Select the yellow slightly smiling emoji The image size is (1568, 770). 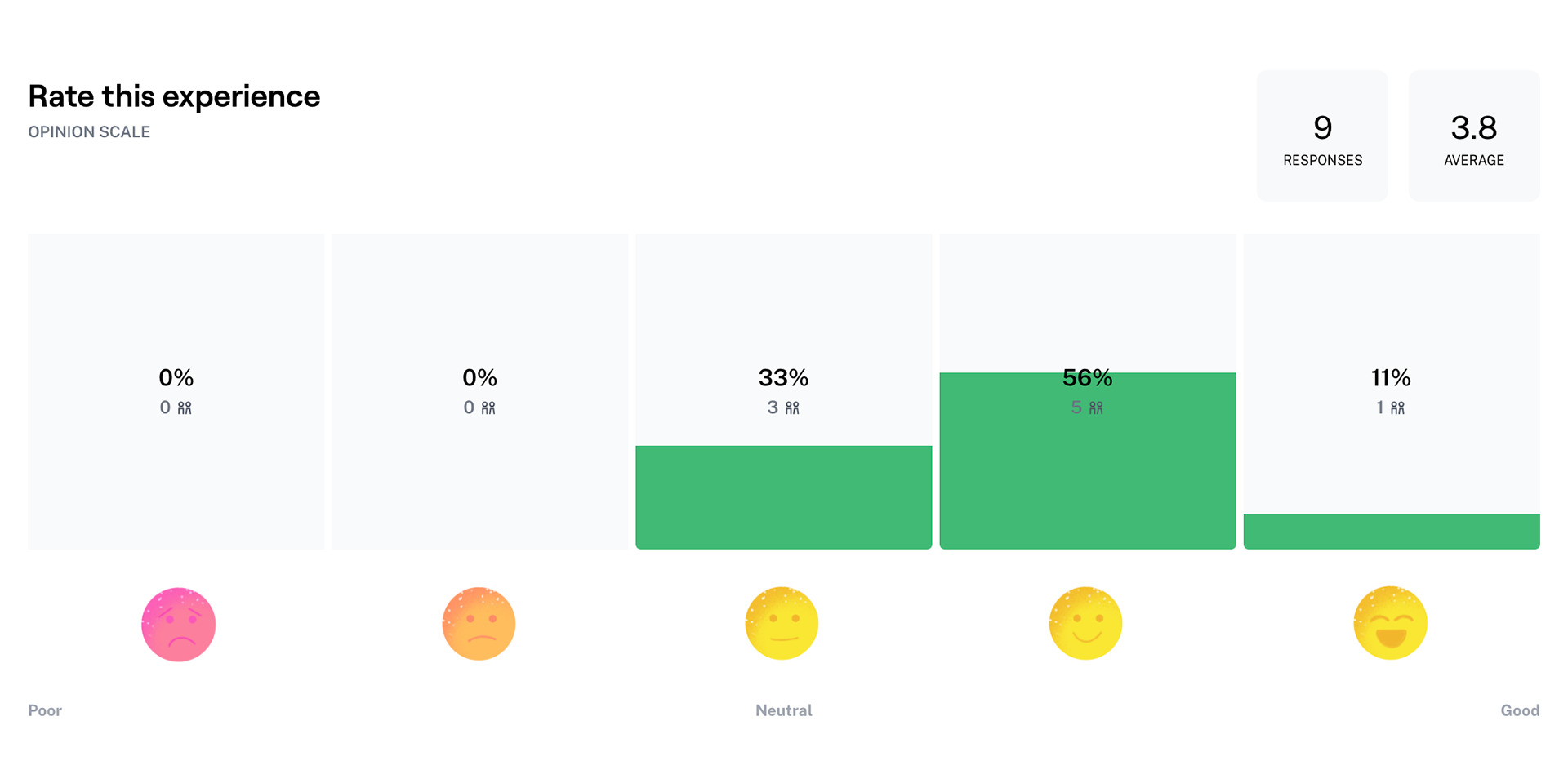coord(1085,623)
